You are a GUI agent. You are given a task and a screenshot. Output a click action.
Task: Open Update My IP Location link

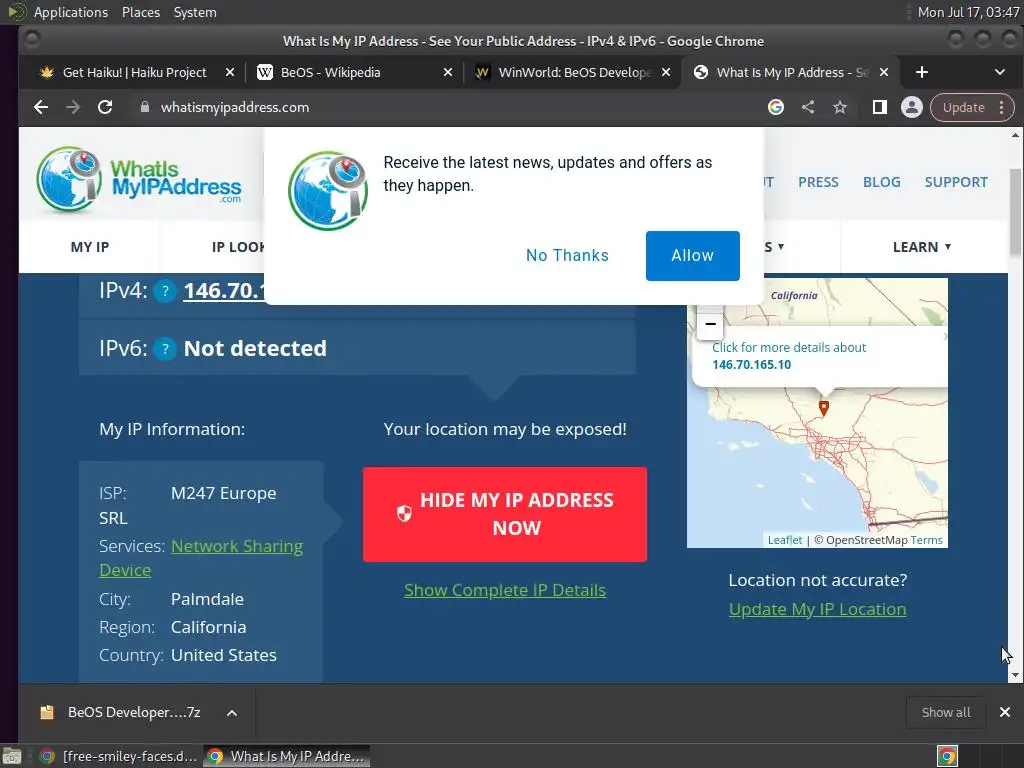click(x=817, y=609)
